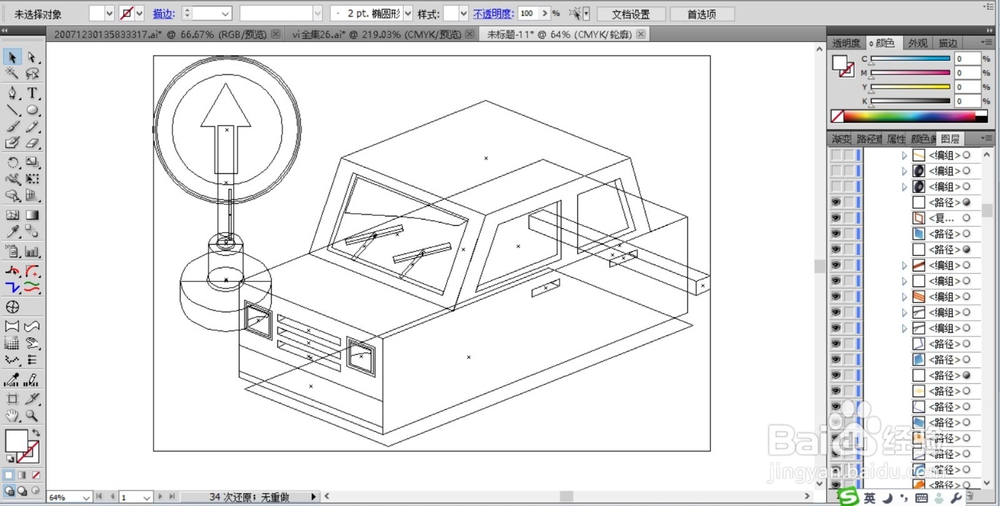Open the stroke color dropdown arrow
This screenshot has width=1000, height=506.
(x=139, y=13)
